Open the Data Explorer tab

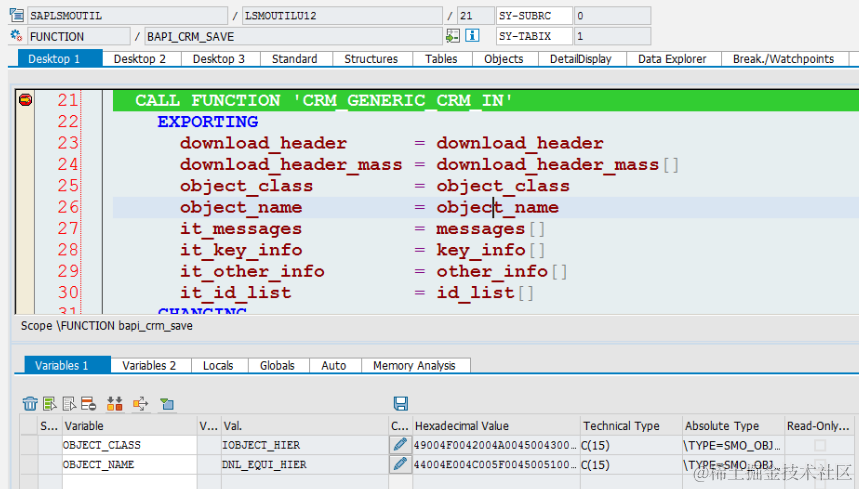(672, 59)
